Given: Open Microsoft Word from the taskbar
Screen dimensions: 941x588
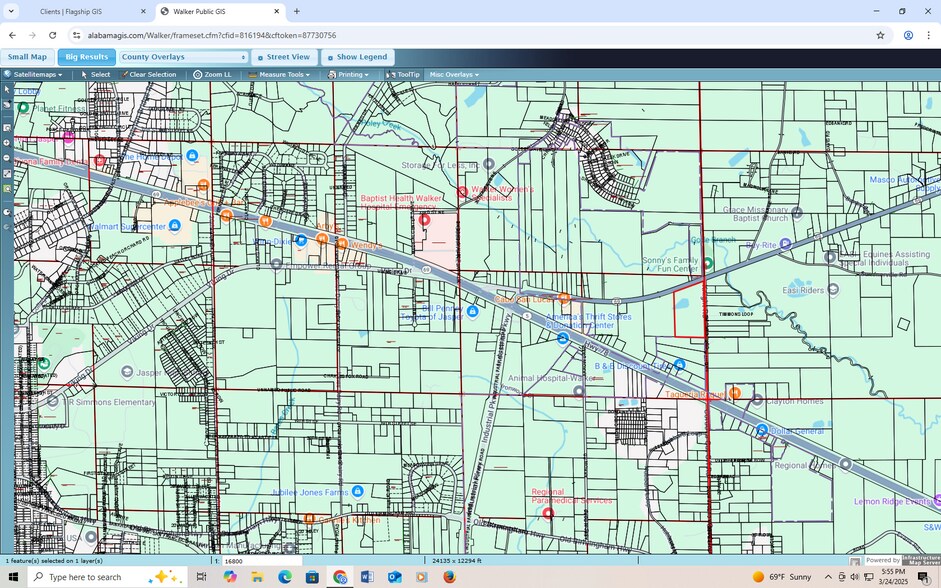Looking at the screenshot, I should click(367, 577).
